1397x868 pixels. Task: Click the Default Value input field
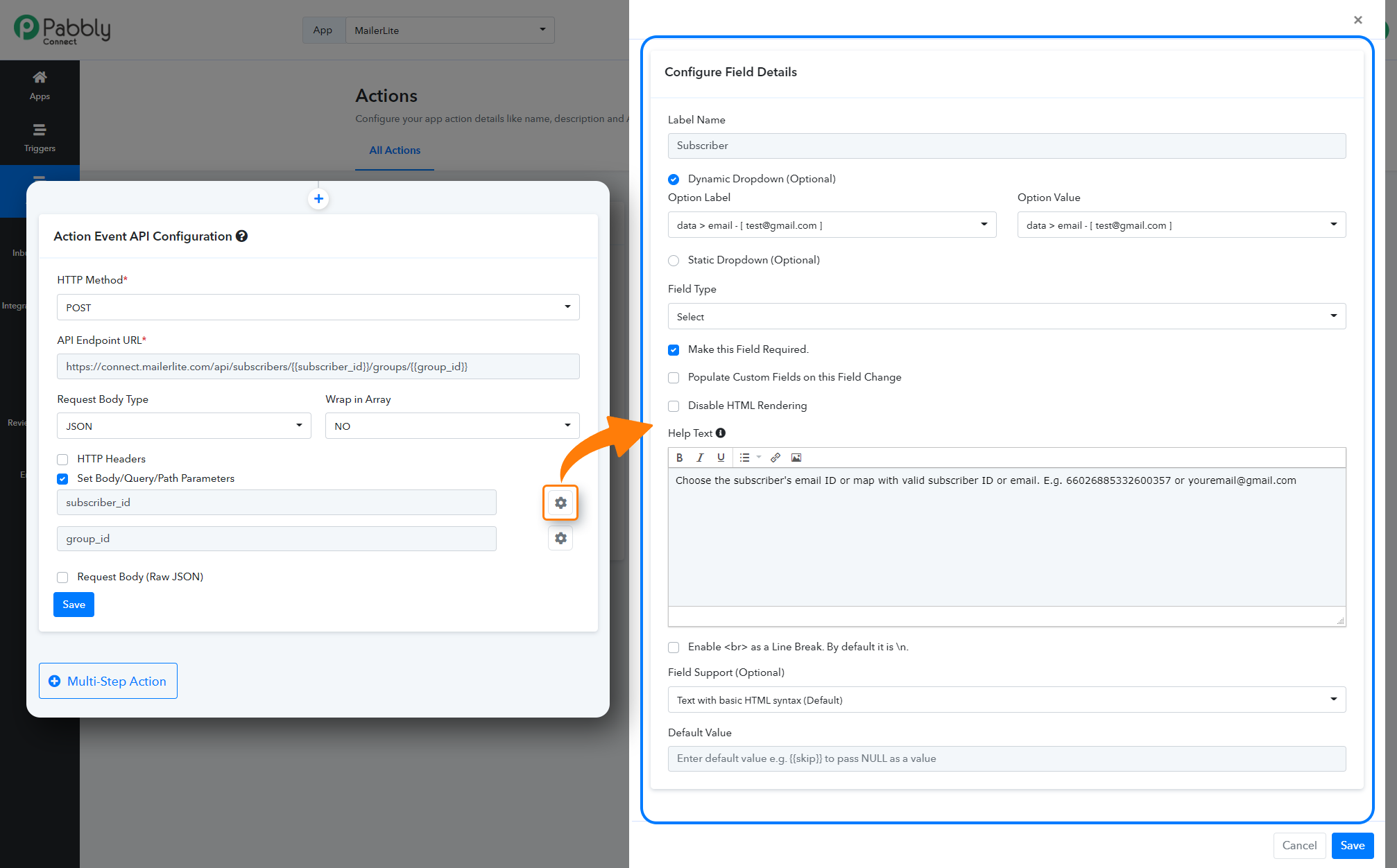[x=1006, y=758]
